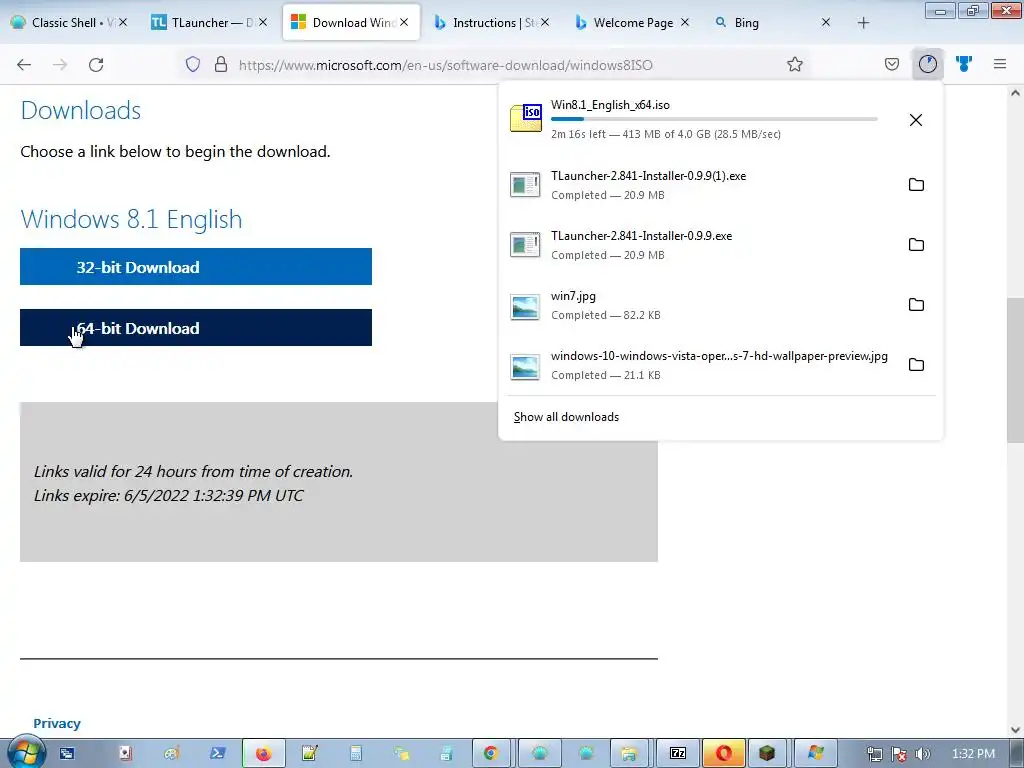Screen dimensions: 1024x768
Task: Open Firefox from the taskbar
Action: coord(263,754)
